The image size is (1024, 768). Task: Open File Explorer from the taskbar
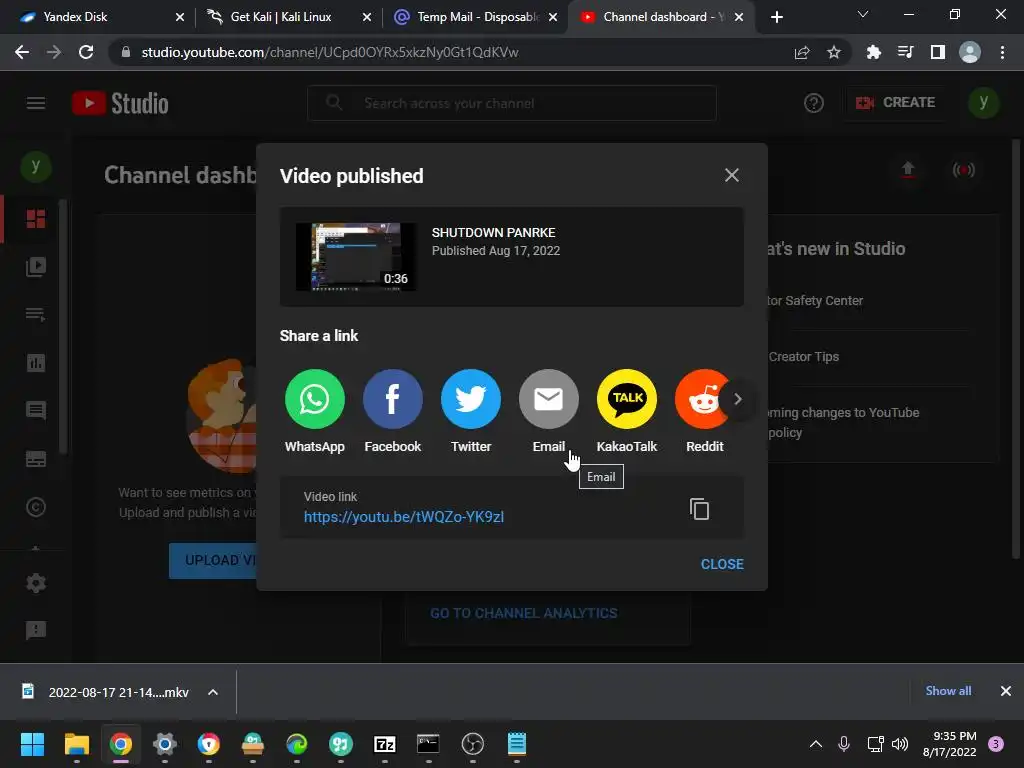pyautogui.click(x=76, y=744)
